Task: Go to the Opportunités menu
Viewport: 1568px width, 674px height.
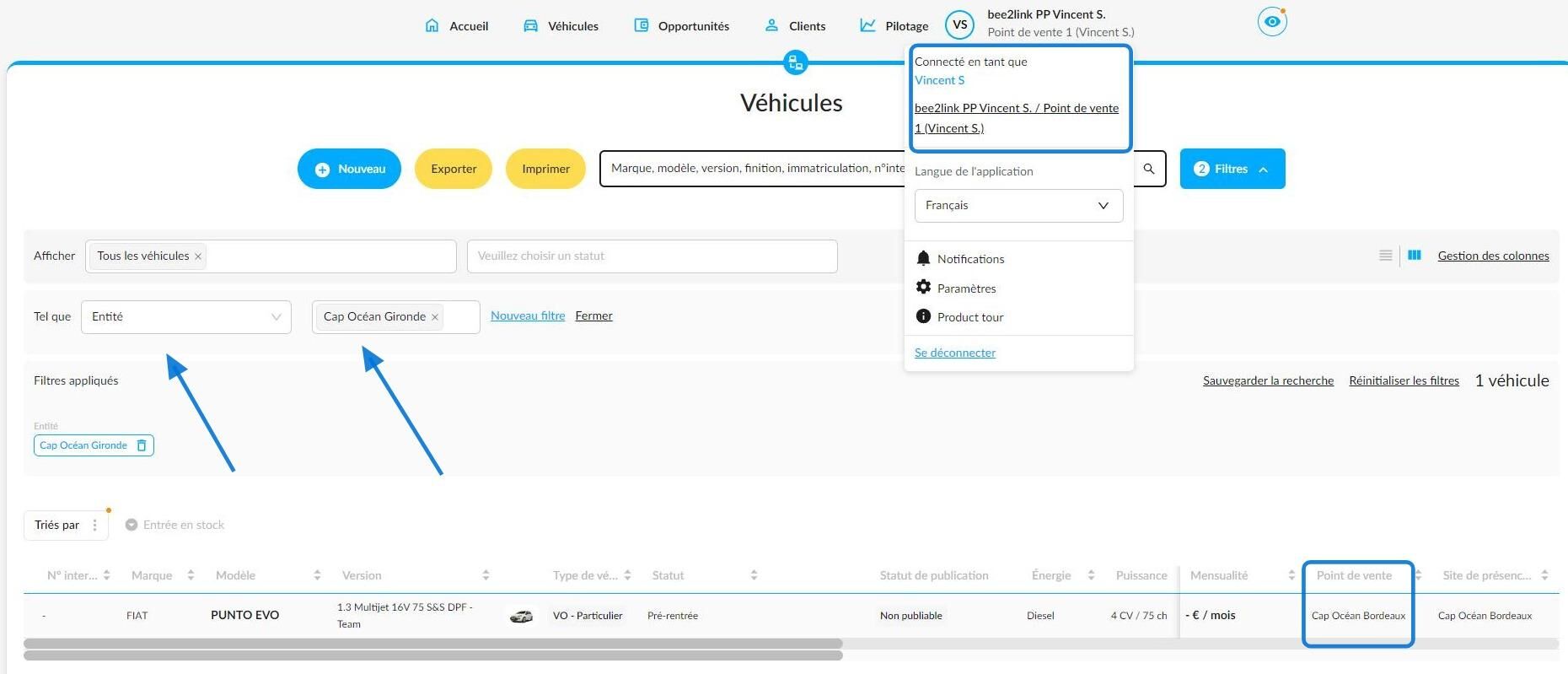Action: (681, 26)
